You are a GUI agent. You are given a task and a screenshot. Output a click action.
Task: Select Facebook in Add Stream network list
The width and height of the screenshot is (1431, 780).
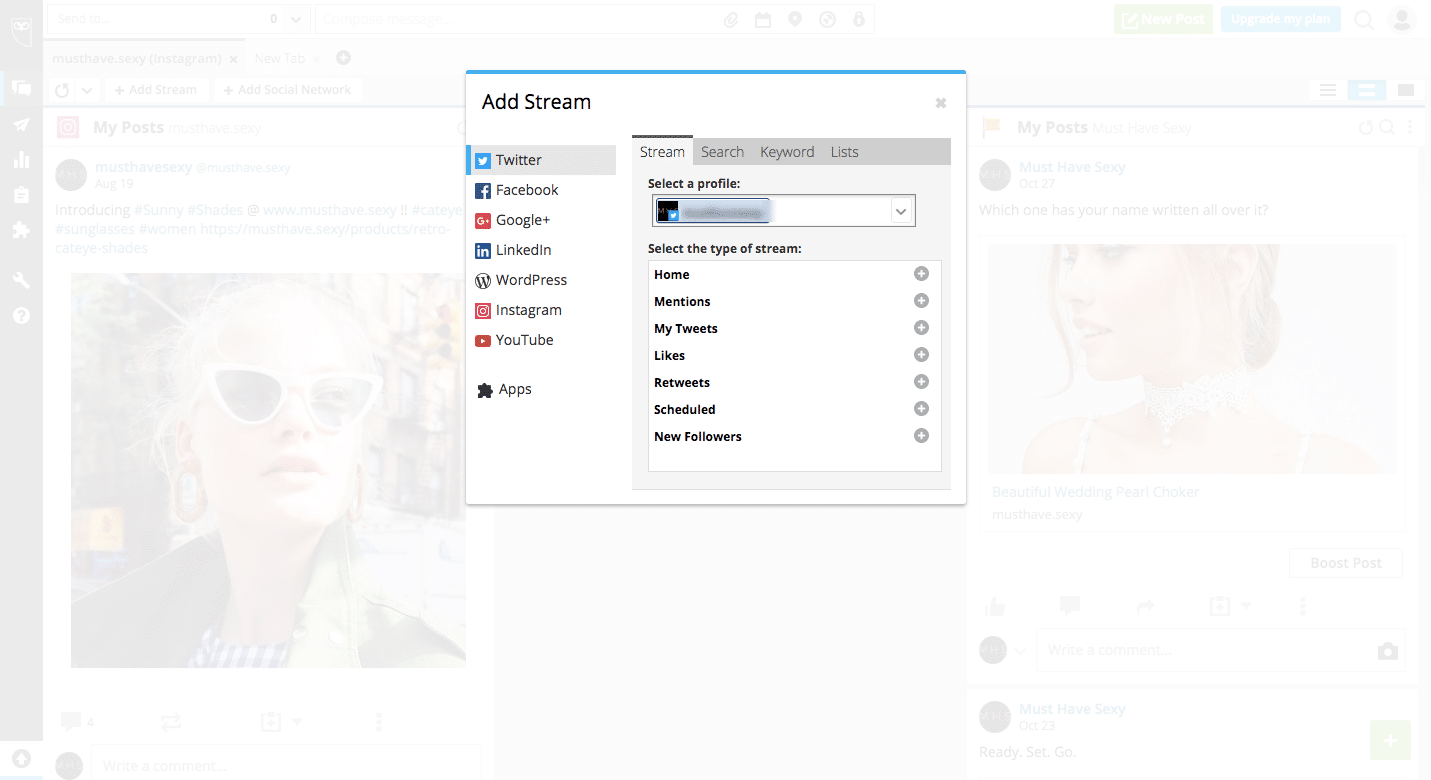[542, 190]
